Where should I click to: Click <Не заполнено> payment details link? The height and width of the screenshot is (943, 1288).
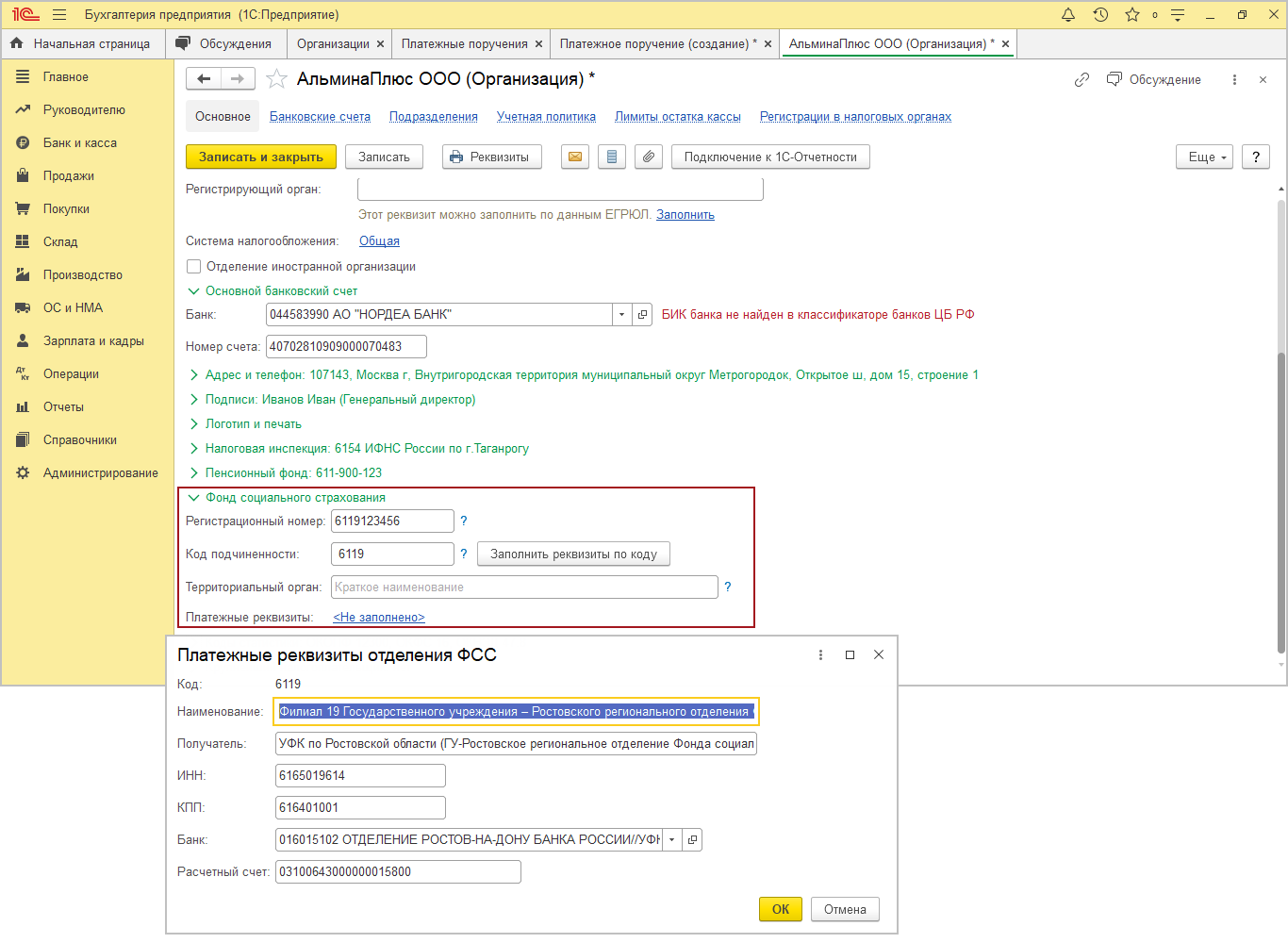[x=379, y=618]
